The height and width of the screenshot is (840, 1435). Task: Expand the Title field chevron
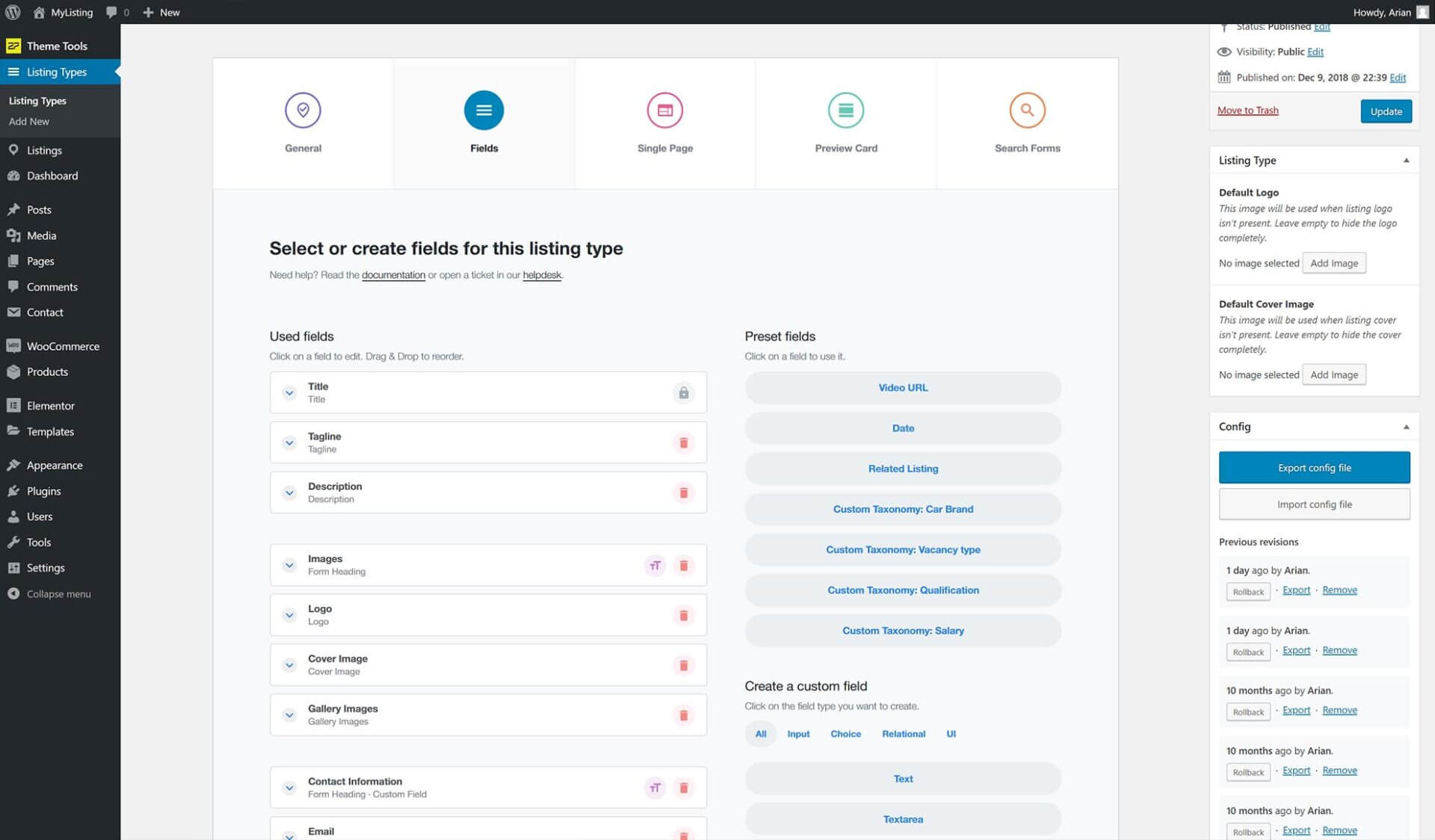coord(289,392)
